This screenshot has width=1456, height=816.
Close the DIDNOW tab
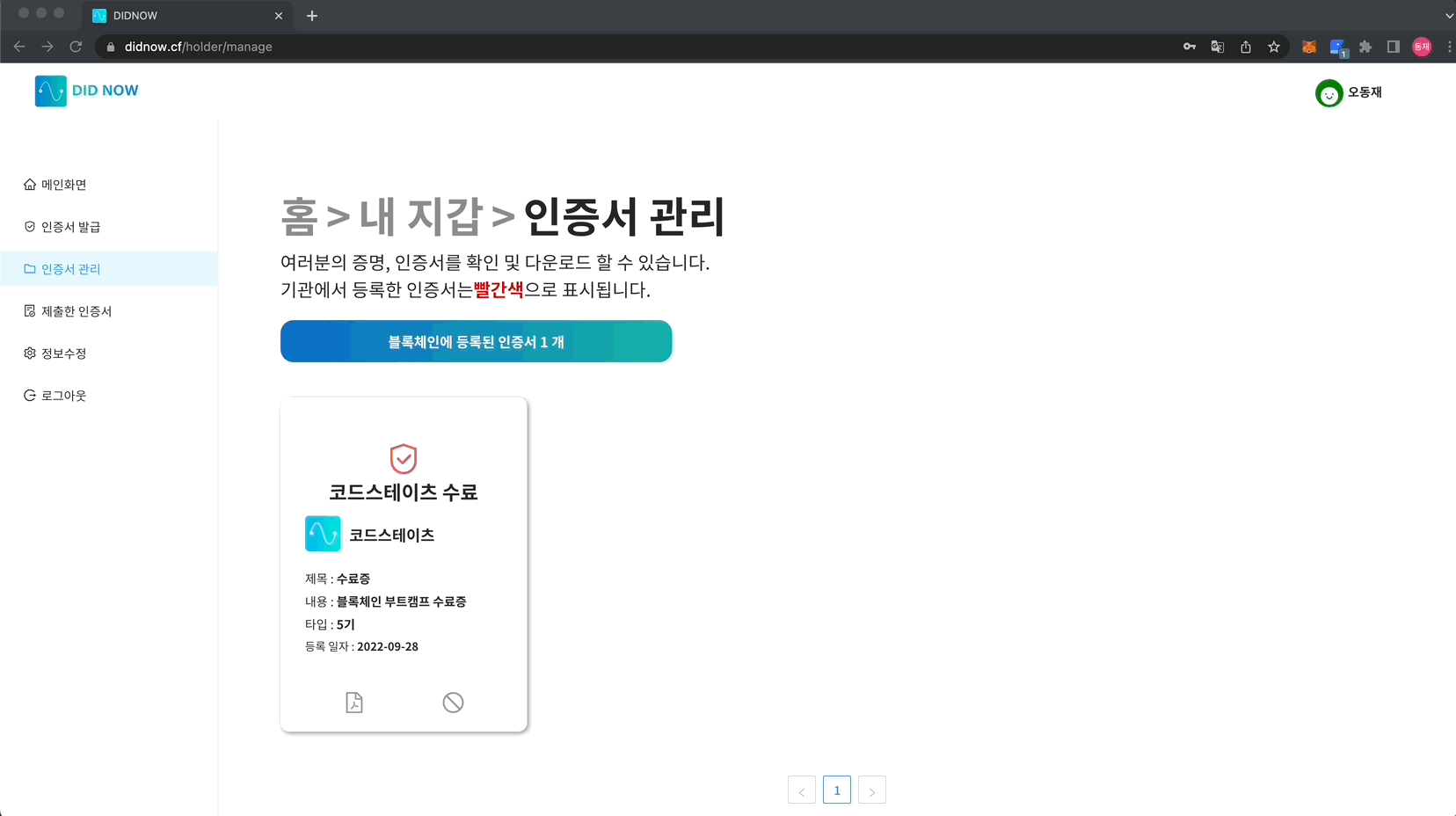coord(279,16)
